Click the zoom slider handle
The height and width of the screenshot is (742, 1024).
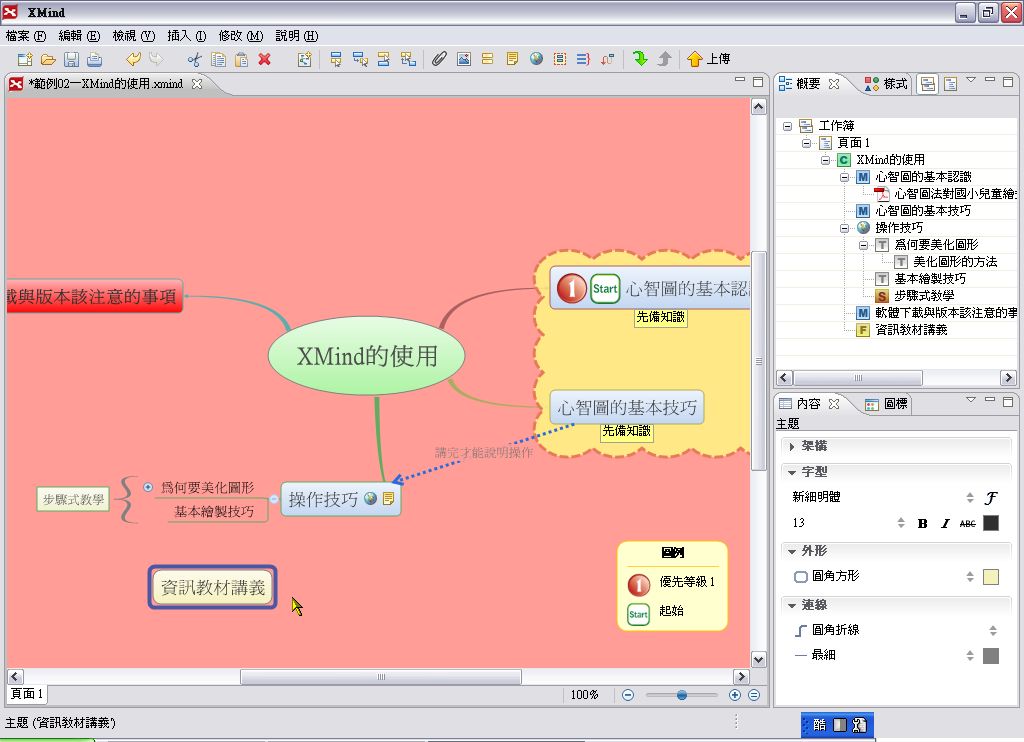click(x=682, y=695)
